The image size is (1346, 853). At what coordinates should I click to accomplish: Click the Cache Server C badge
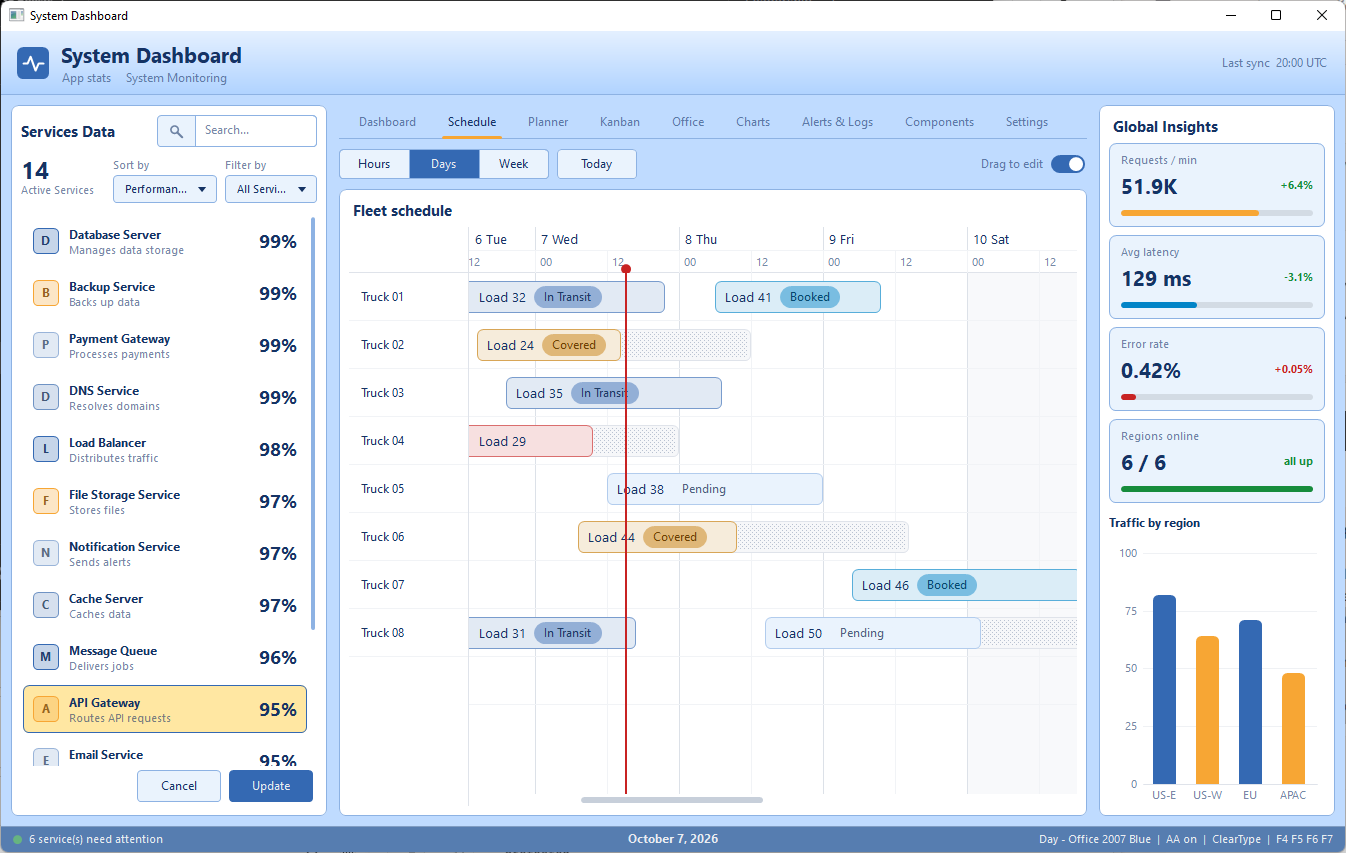tap(46, 605)
